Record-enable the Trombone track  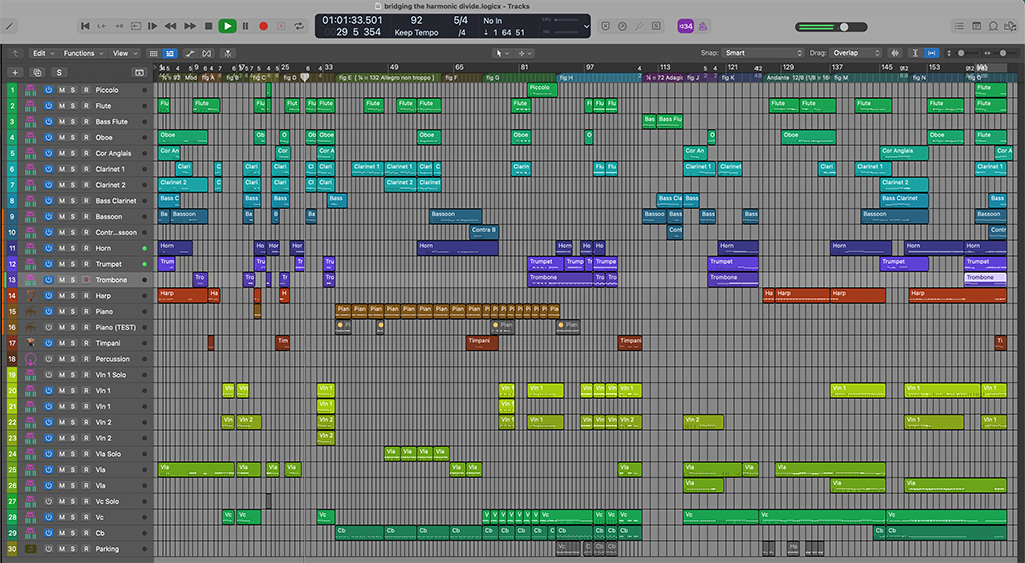86,280
